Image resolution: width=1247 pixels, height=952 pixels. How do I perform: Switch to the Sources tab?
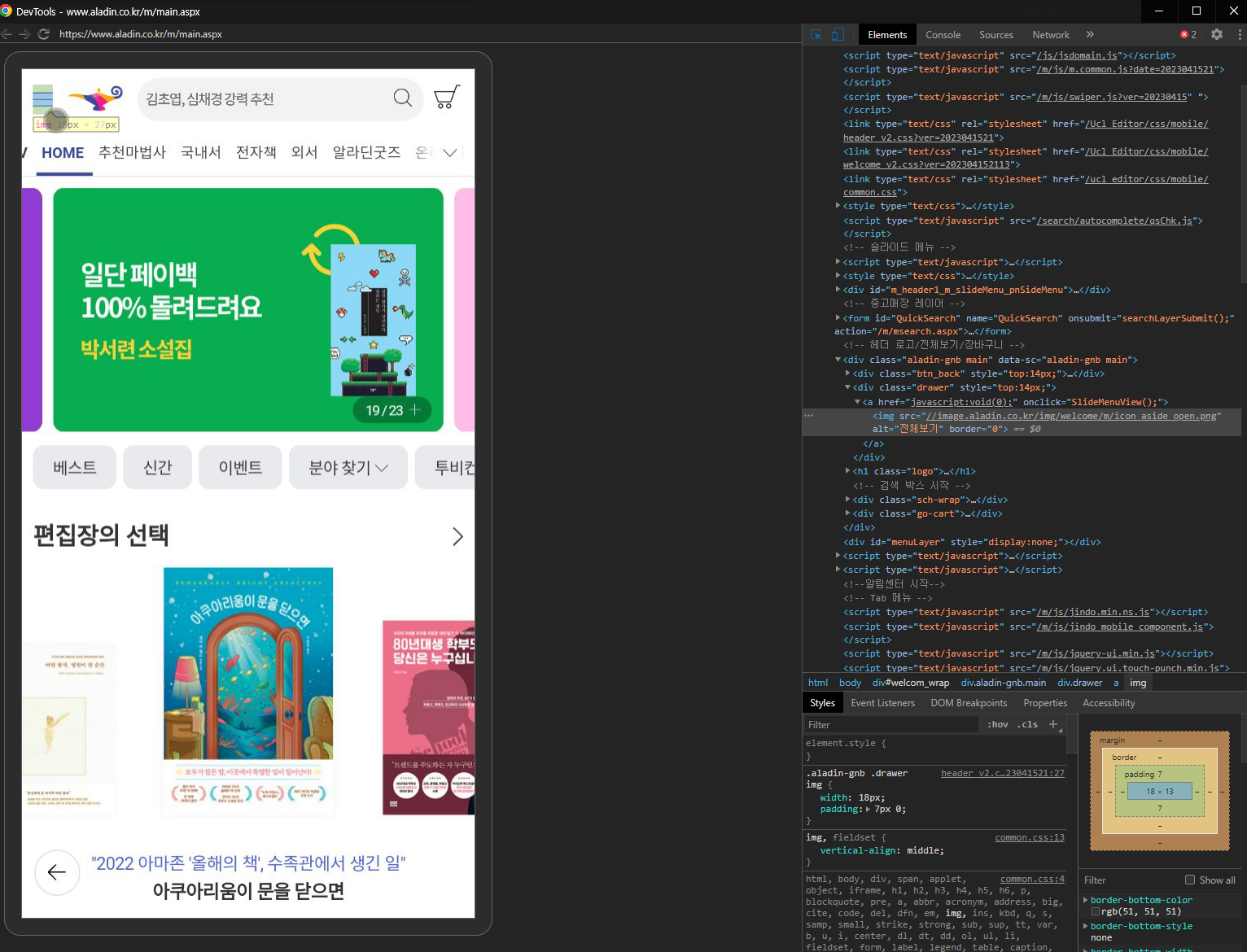pyautogui.click(x=995, y=34)
